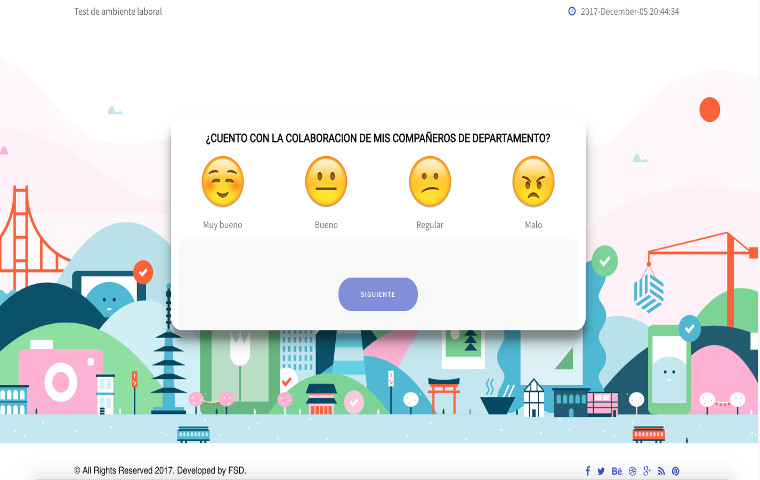Open the Dribbble icon in footer
760x480 pixels.
pyautogui.click(x=632, y=471)
